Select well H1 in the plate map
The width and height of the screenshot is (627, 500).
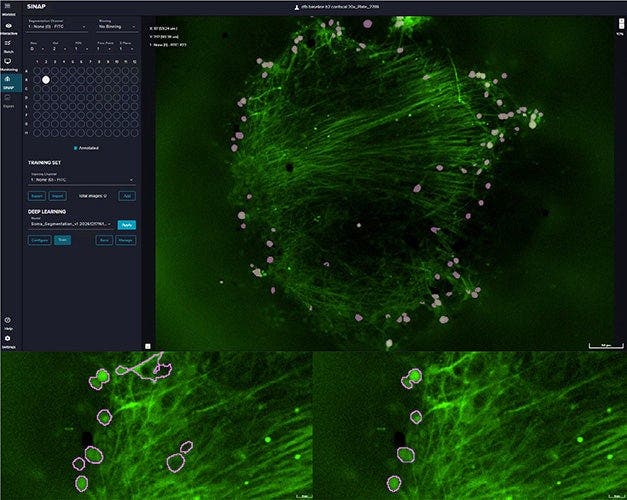37,132
